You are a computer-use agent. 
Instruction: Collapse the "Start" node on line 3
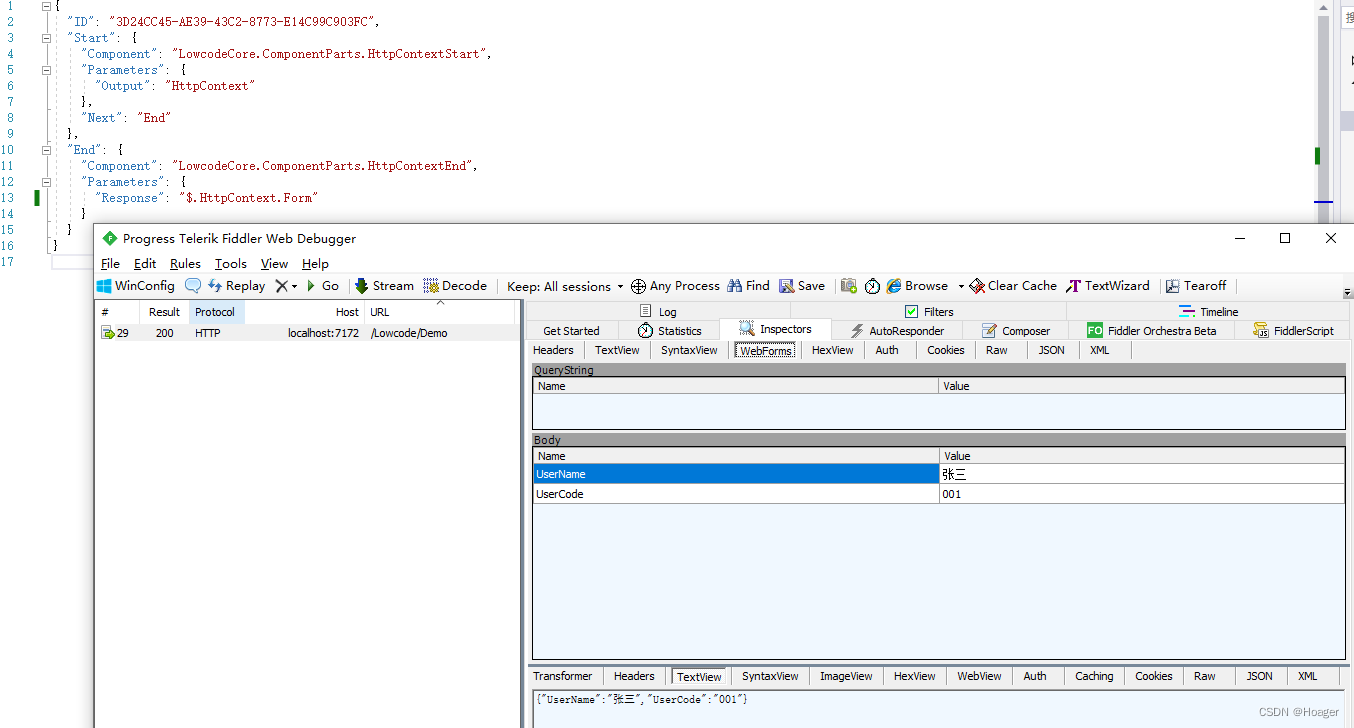tap(46, 38)
